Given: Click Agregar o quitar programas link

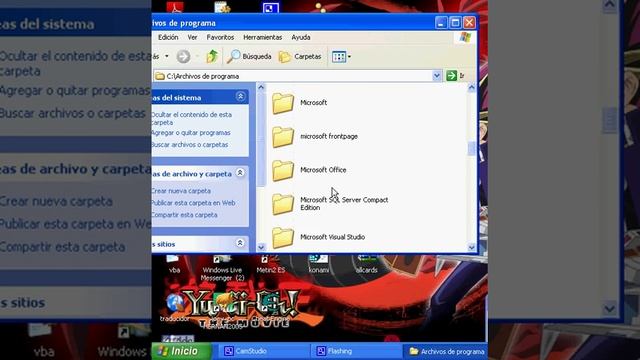Looking at the screenshot, I should pyautogui.click(x=191, y=133).
